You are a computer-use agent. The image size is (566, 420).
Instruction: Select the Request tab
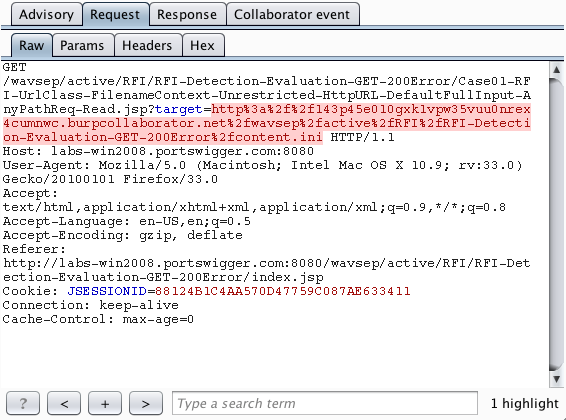[115, 14]
